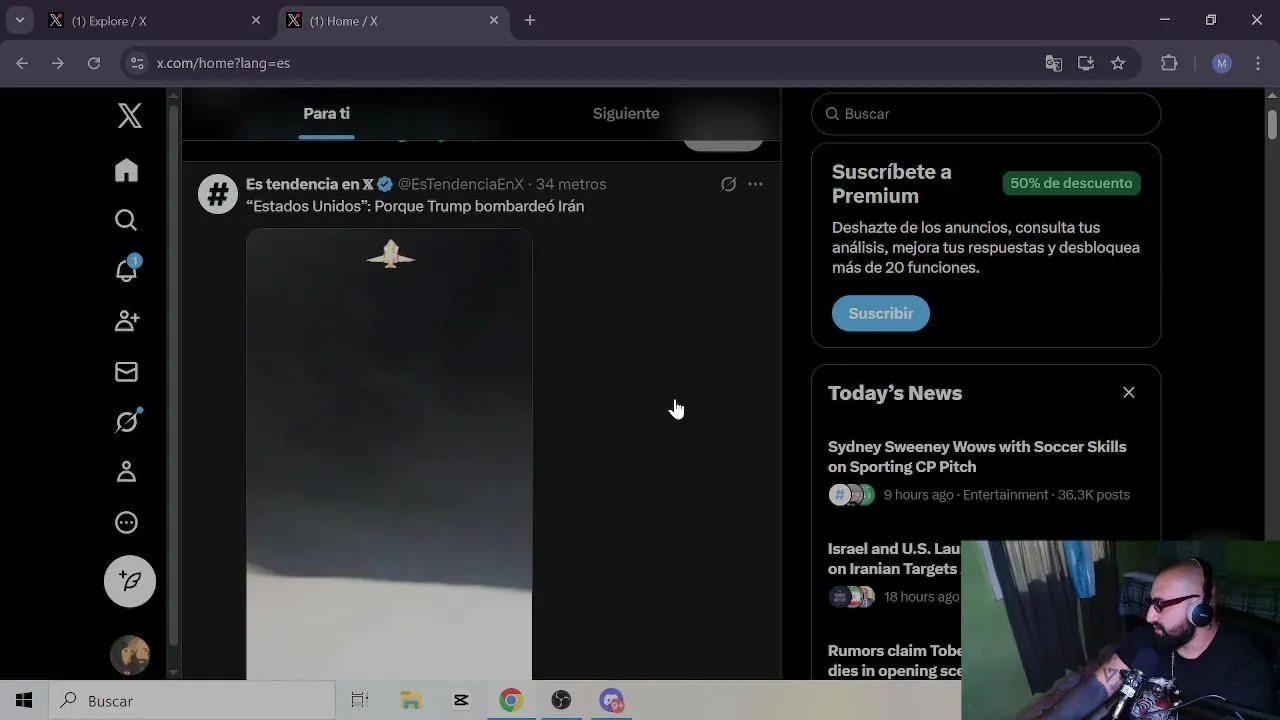This screenshot has height=720, width=1280.
Task: Click the Buscar search box on X
Action: pos(986,114)
